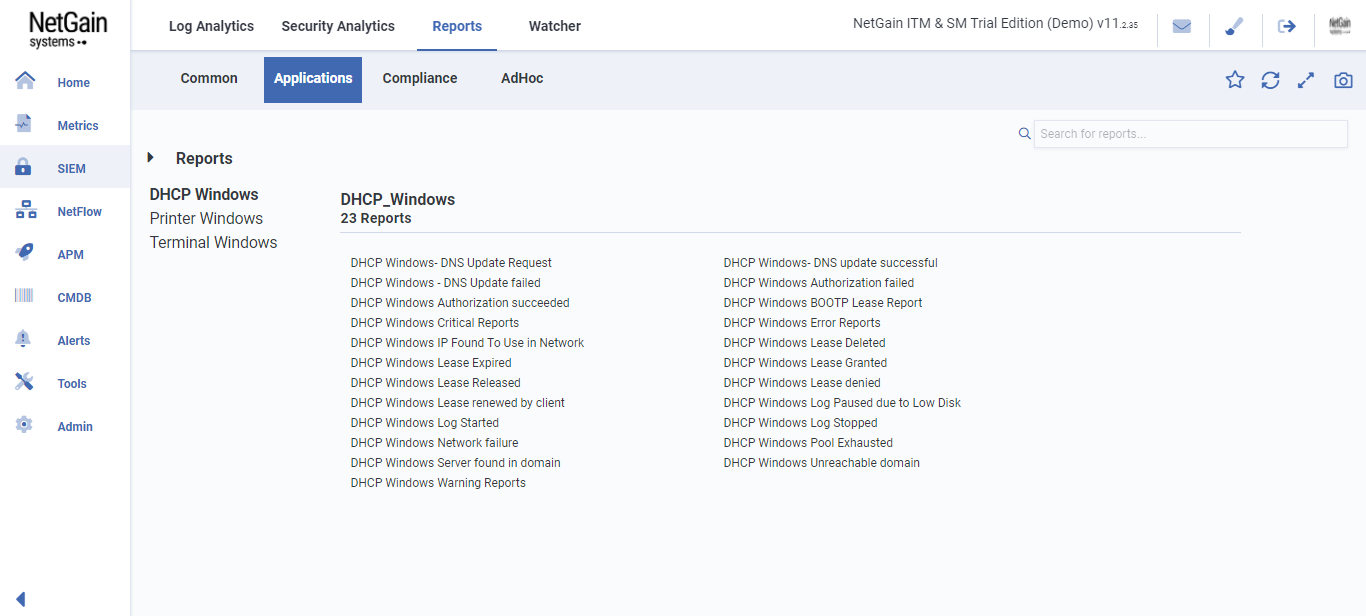
Task: Click the Reports tree label
Action: [x=204, y=158]
